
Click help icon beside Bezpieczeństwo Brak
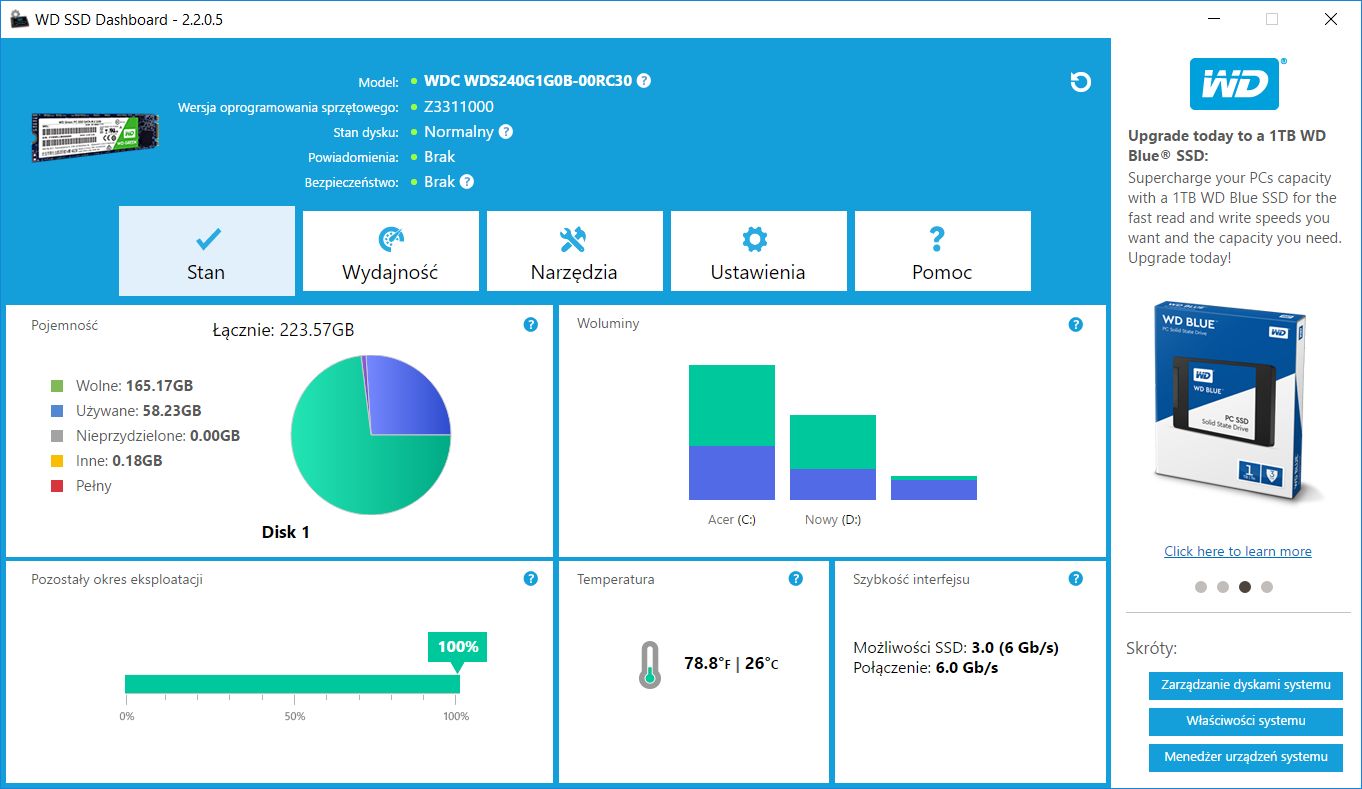point(467,182)
